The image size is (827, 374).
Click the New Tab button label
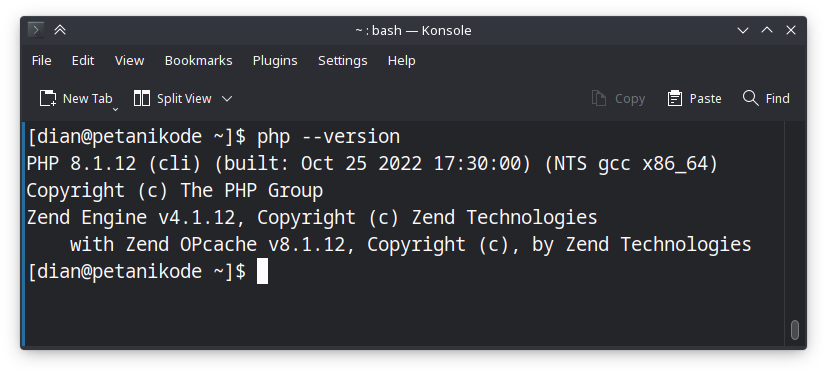(x=88, y=99)
